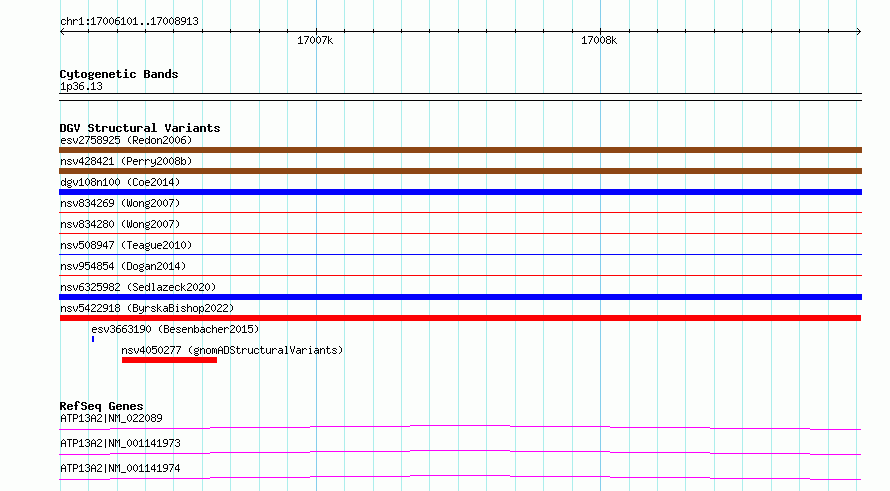Open the nsv954854 (Dogan2014) variant
This screenshot has width=890, height=491.
[x=123, y=266]
